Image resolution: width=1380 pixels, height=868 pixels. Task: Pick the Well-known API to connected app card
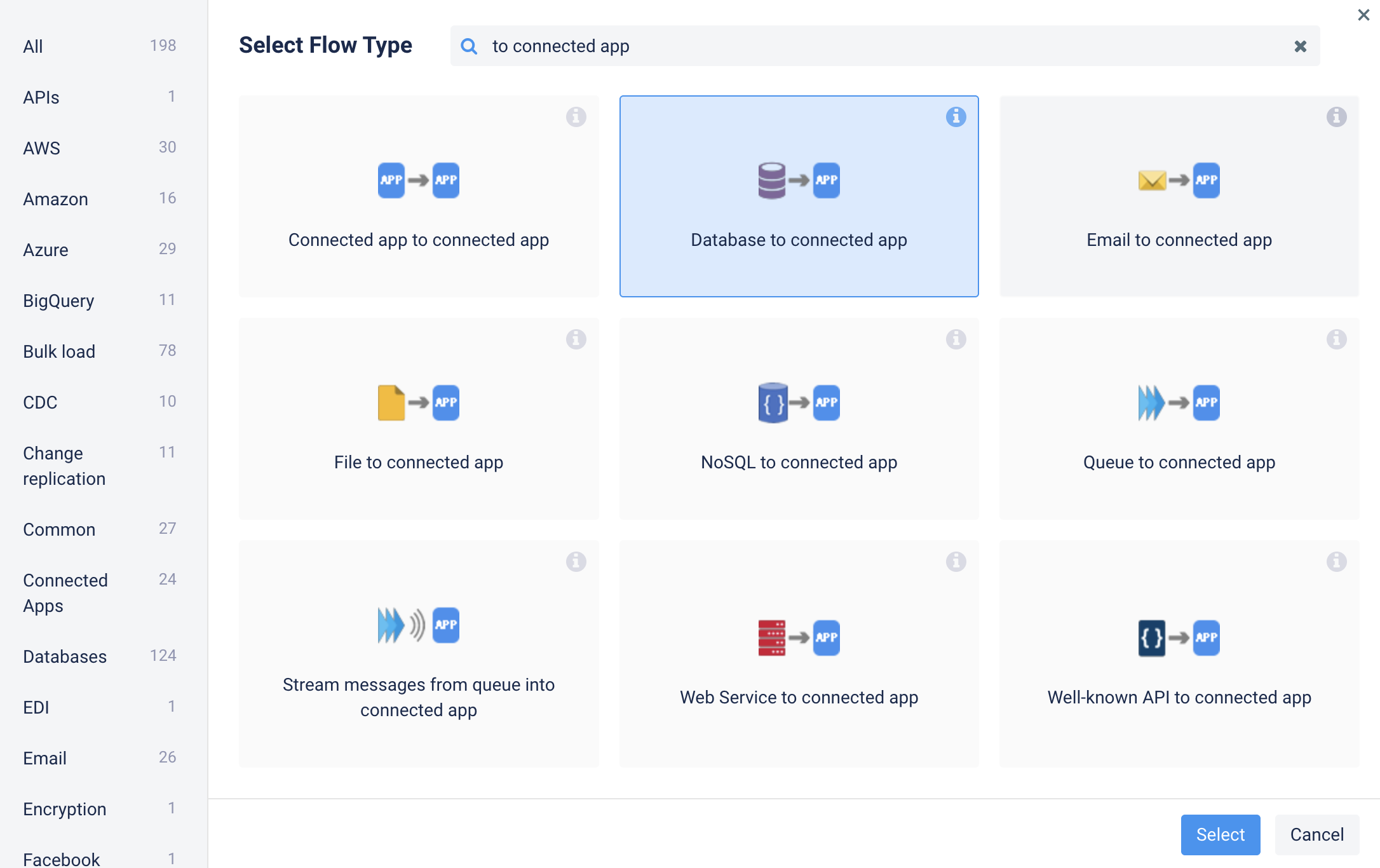tap(1179, 654)
